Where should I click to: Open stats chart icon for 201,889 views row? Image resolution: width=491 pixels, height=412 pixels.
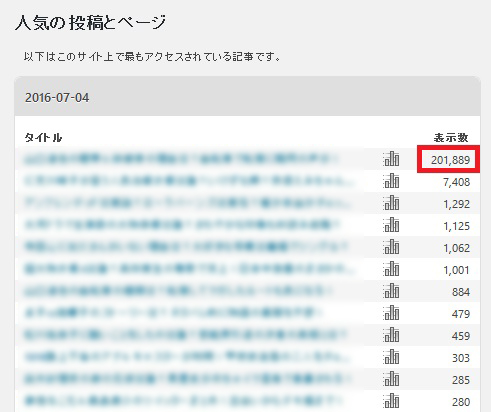click(391, 159)
